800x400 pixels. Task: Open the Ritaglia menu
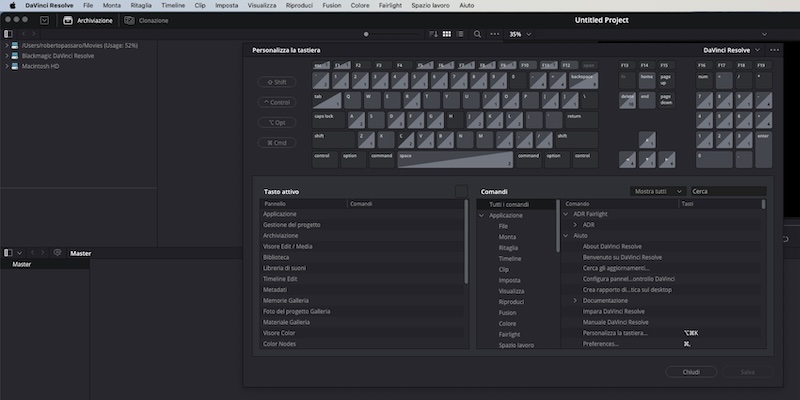[x=141, y=6]
